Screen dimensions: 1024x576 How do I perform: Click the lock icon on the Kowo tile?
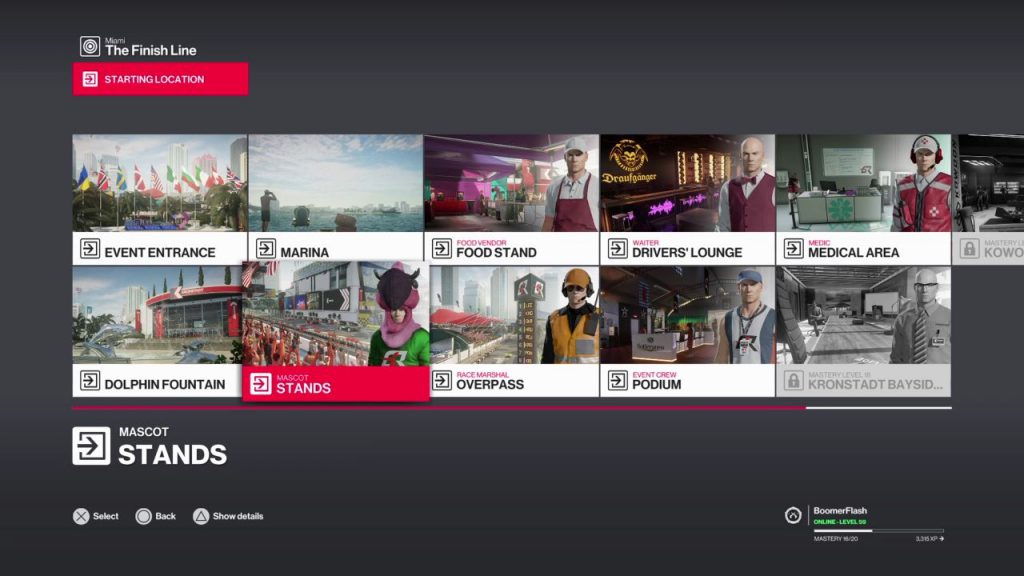coord(969,249)
